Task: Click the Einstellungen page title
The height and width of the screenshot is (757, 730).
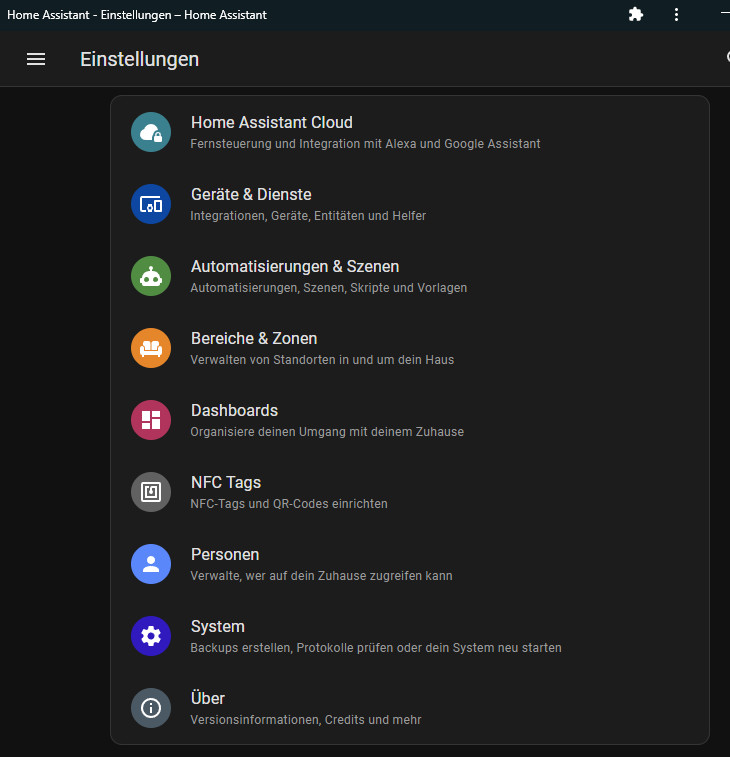Action: click(x=139, y=59)
